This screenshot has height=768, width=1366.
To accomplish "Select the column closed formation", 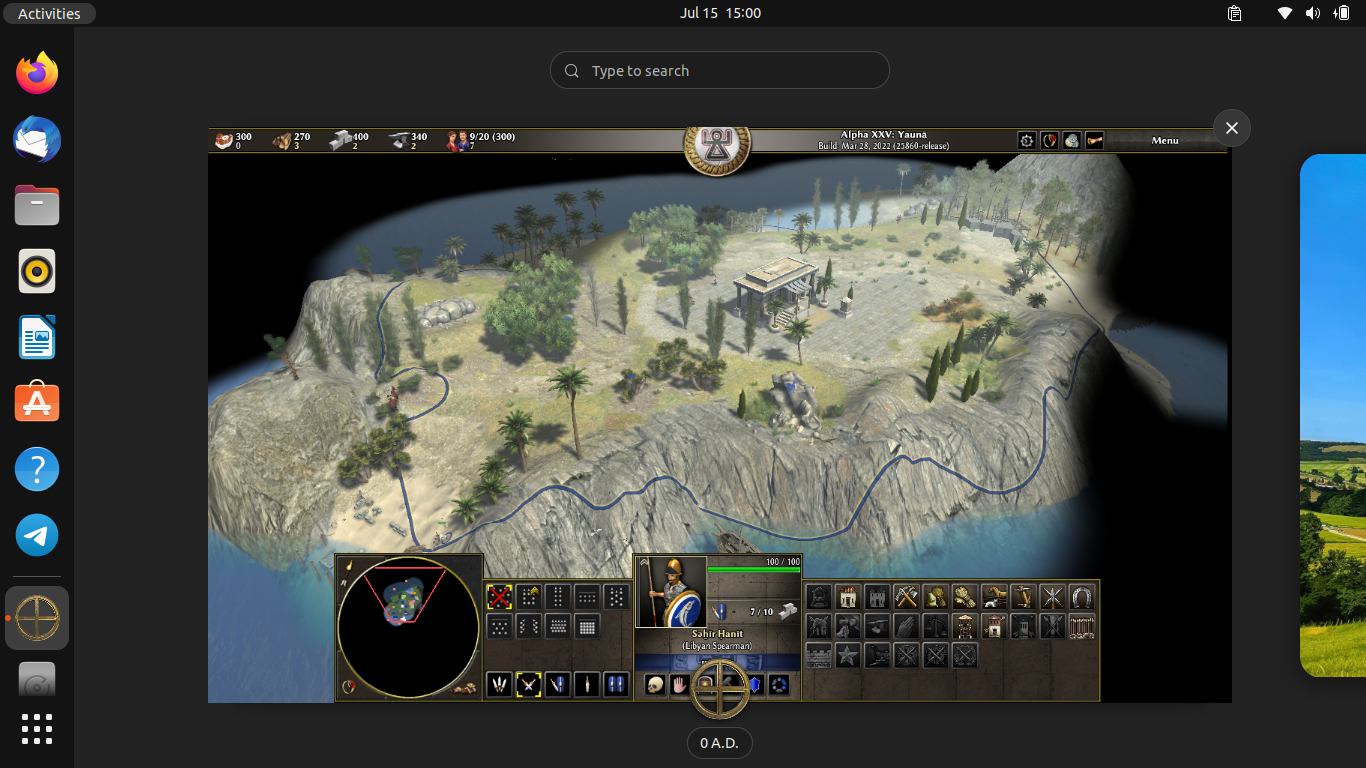I will point(558,597).
